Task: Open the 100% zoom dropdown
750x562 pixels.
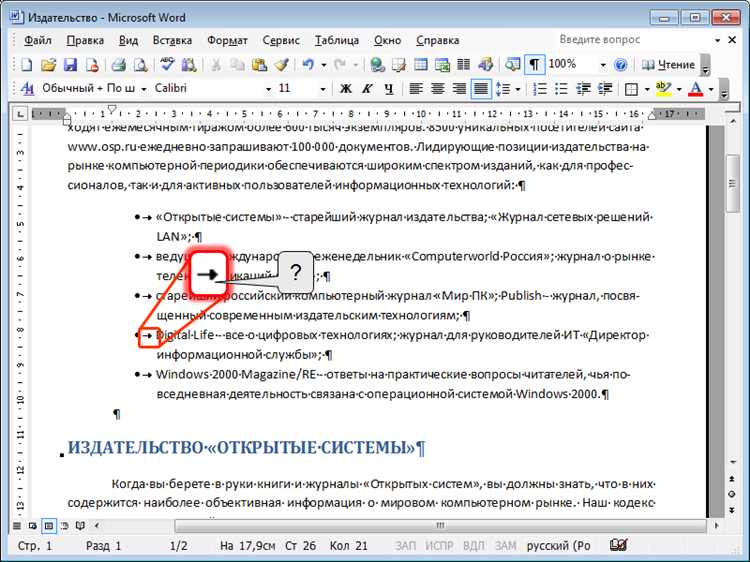Action: [603, 65]
